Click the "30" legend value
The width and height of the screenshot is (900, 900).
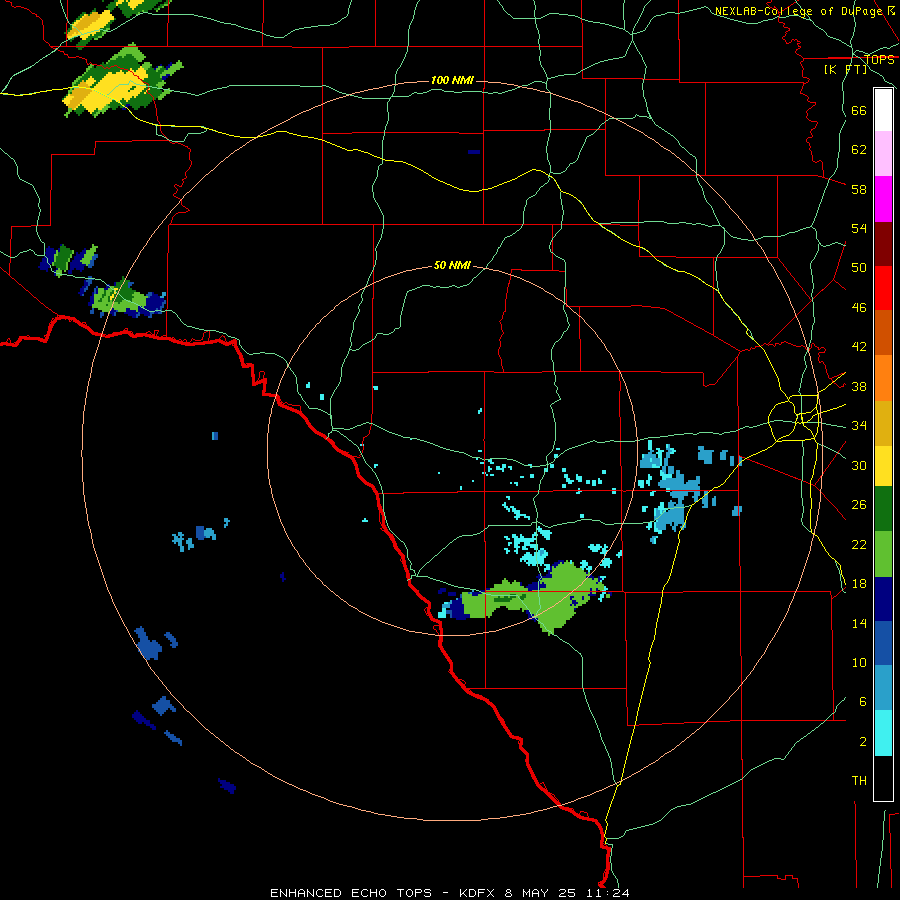859,465
